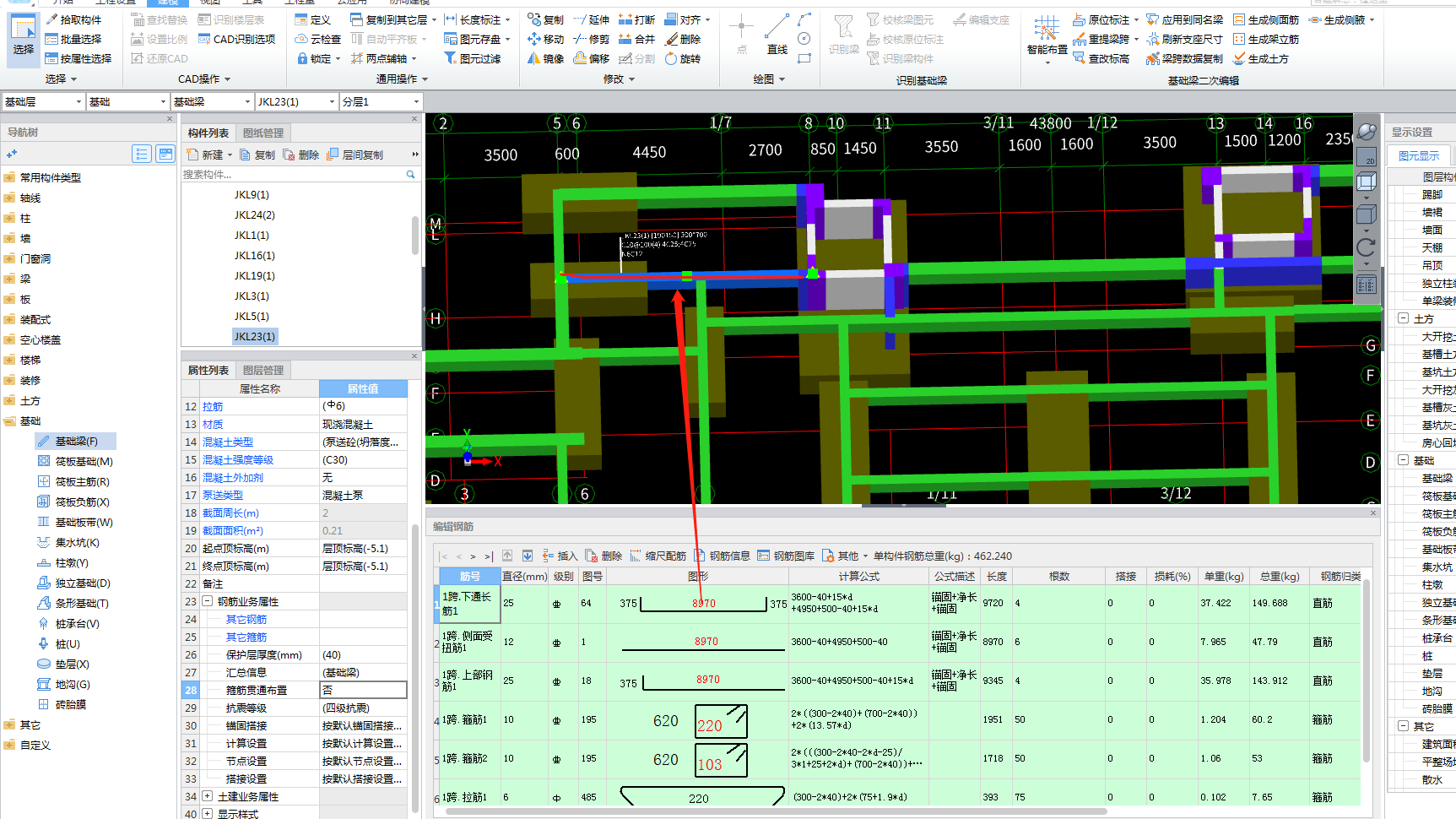Toggle navigation tree panel view icon
Viewport: 1456px width, 819px height.
point(165,154)
